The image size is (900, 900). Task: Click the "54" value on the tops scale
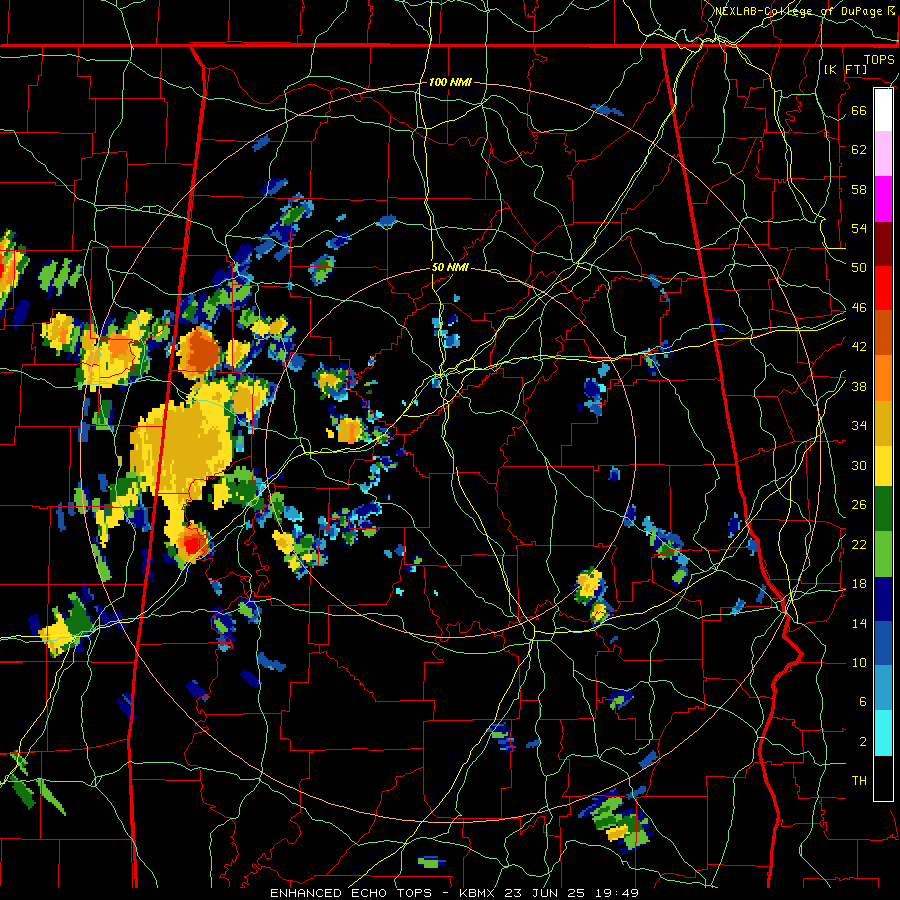[859, 228]
